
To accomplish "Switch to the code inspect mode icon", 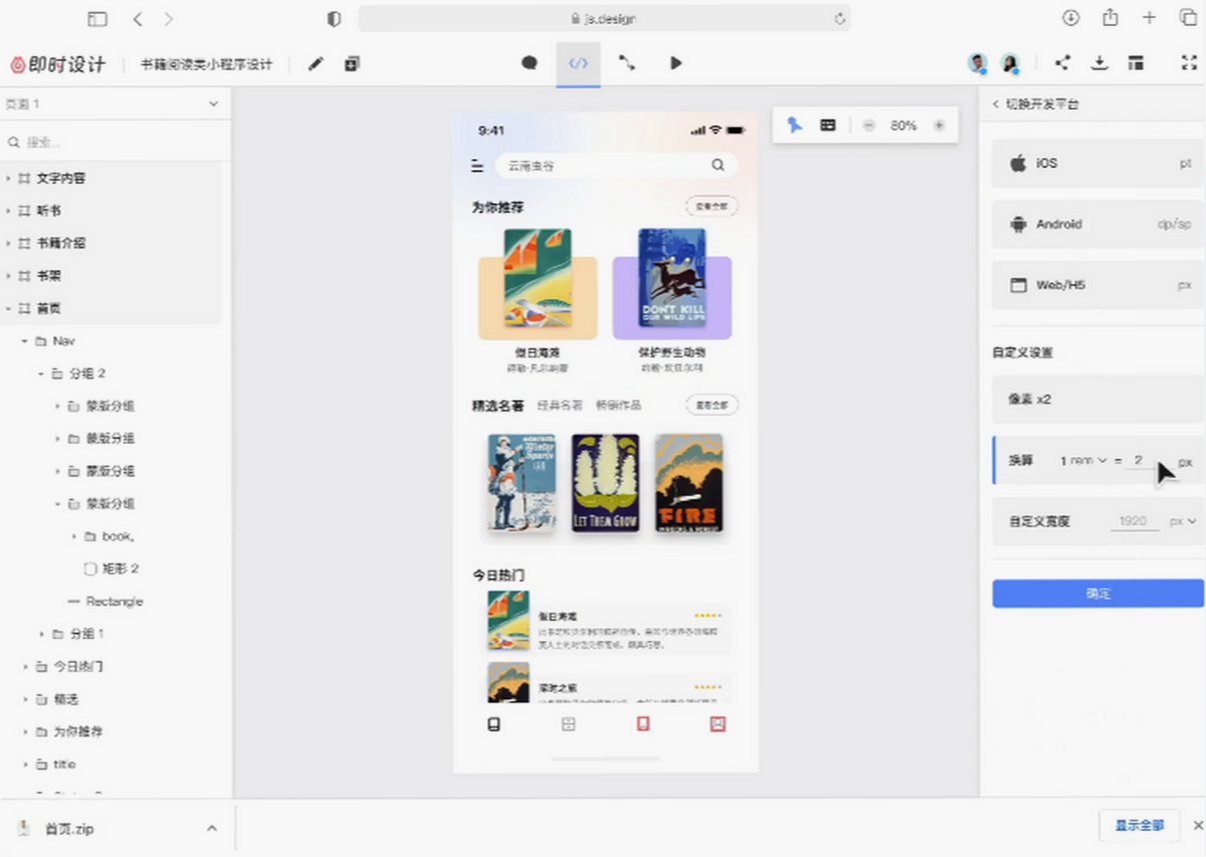I will (578, 63).
